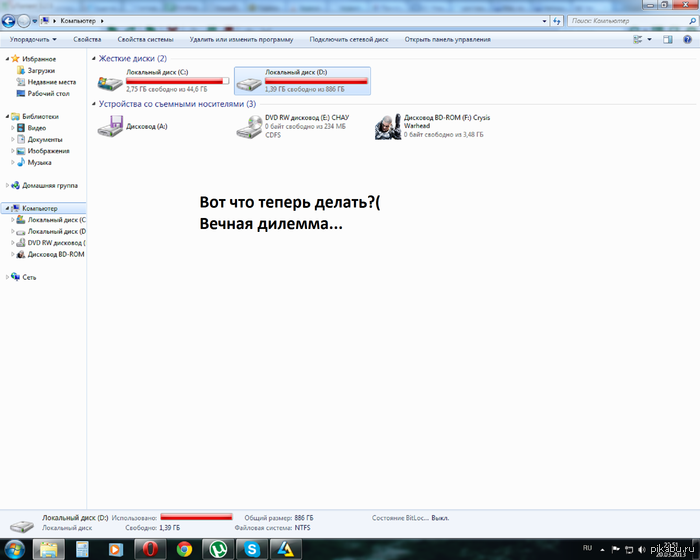Click Открыть панель управления button

coord(447,40)
